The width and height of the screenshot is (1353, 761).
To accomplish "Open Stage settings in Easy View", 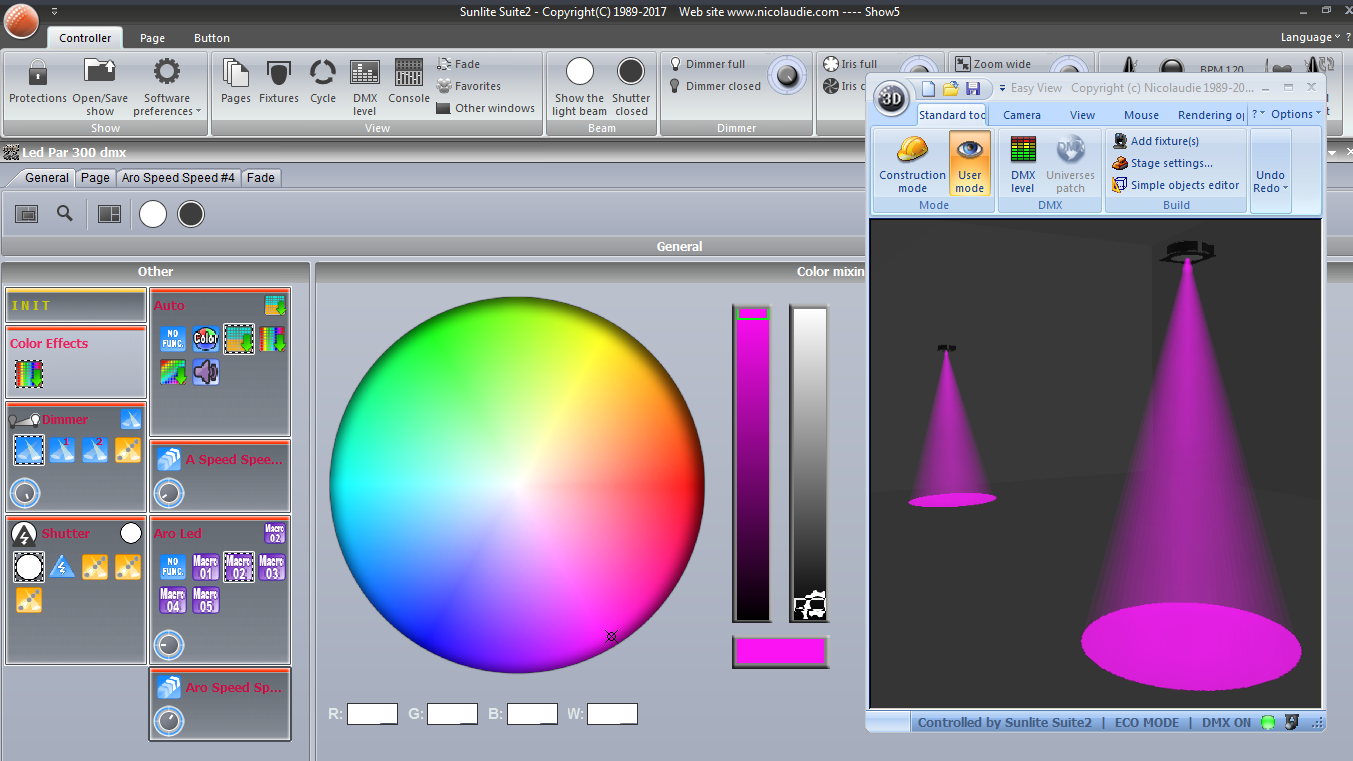I will pos(1170,163).
